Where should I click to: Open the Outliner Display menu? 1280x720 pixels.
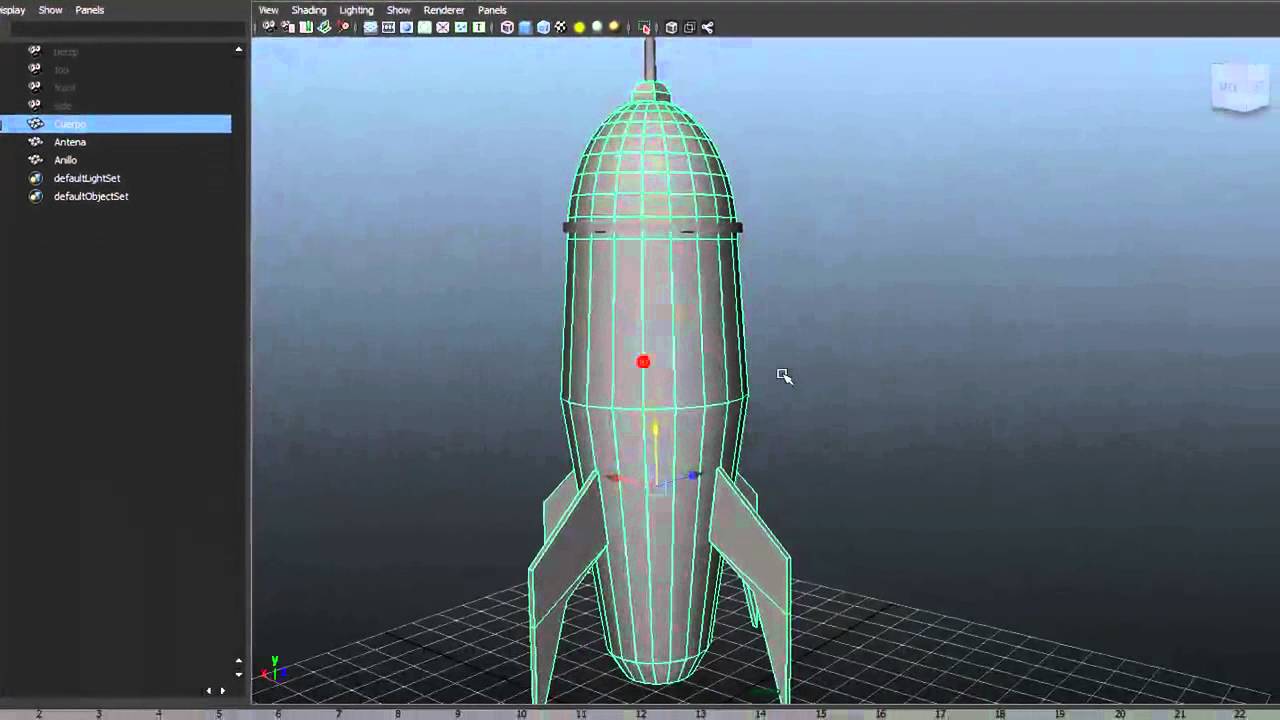[12, 10]
